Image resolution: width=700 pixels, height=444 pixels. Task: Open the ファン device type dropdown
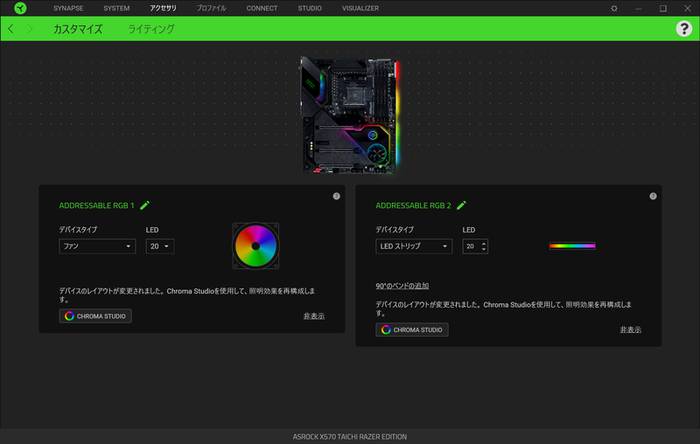pyautogui.click(x=97, y=246)
